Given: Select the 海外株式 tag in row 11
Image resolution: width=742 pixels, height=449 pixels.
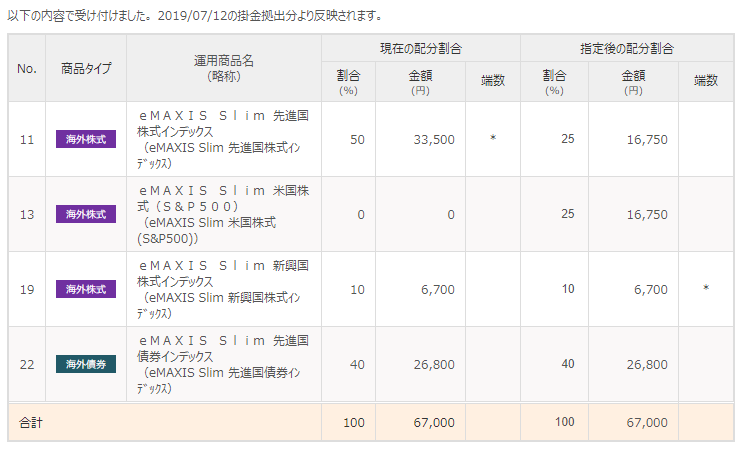Looking at the screenshot, I should (x=86, y=139).
